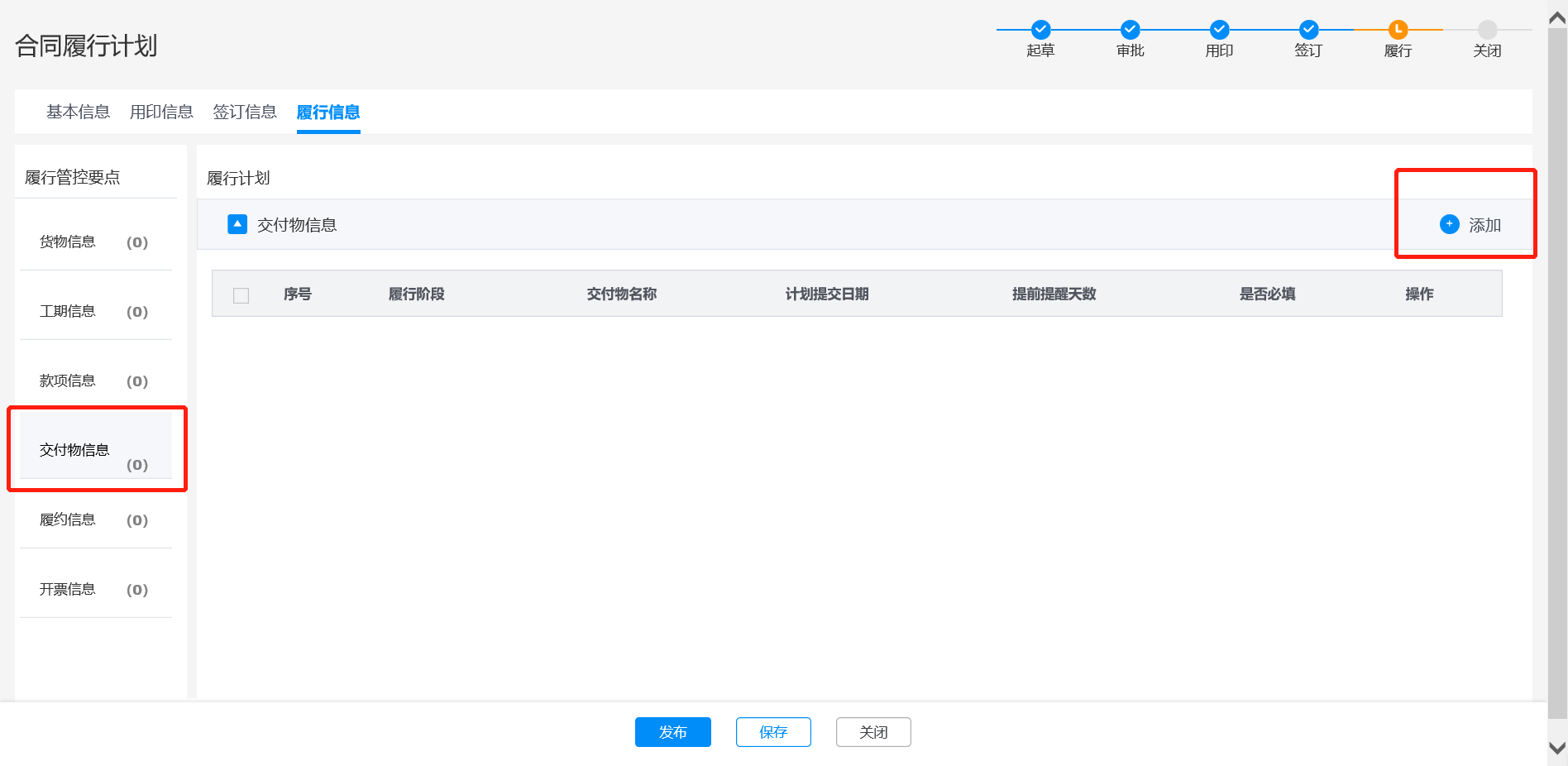Switch to the 基本信息 tab

coord(78,112)
